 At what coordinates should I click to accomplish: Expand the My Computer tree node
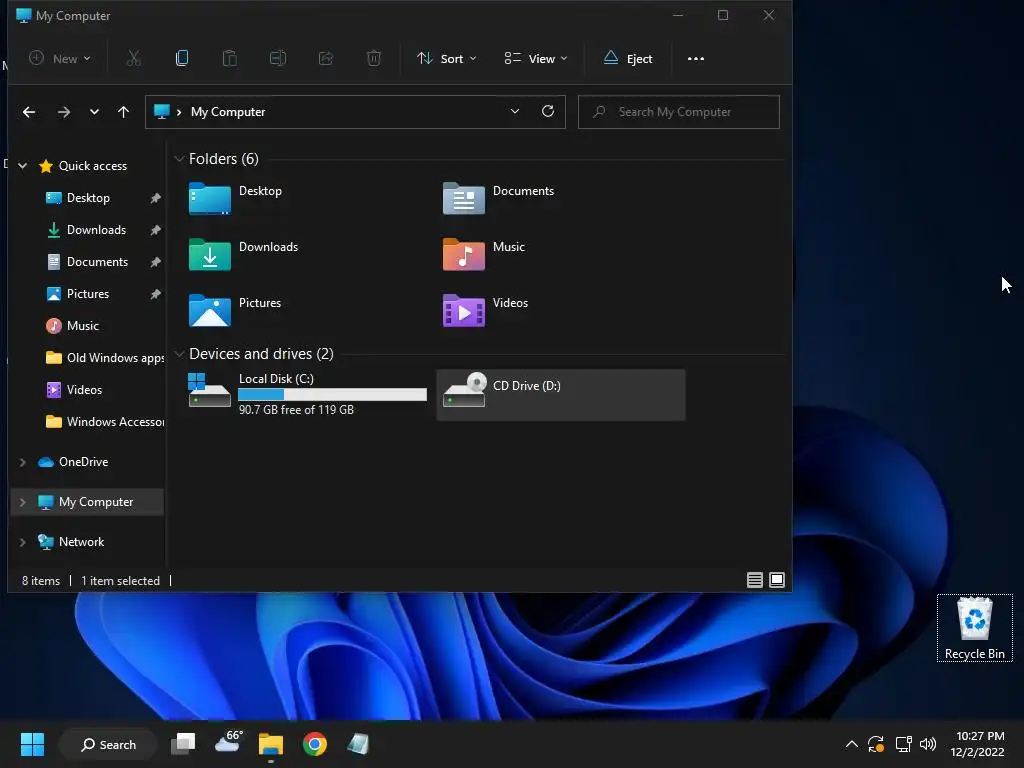point(23,502)
